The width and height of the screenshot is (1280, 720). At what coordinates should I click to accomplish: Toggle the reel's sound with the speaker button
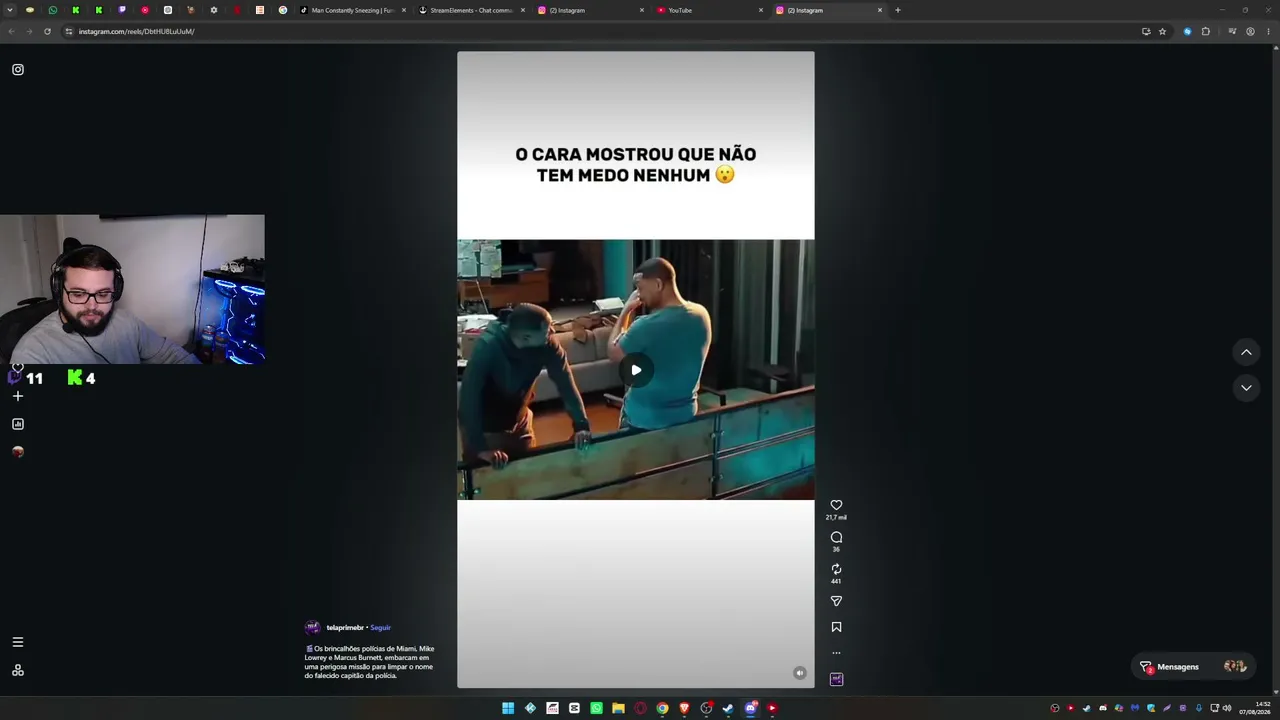click(x=799, y=673)
